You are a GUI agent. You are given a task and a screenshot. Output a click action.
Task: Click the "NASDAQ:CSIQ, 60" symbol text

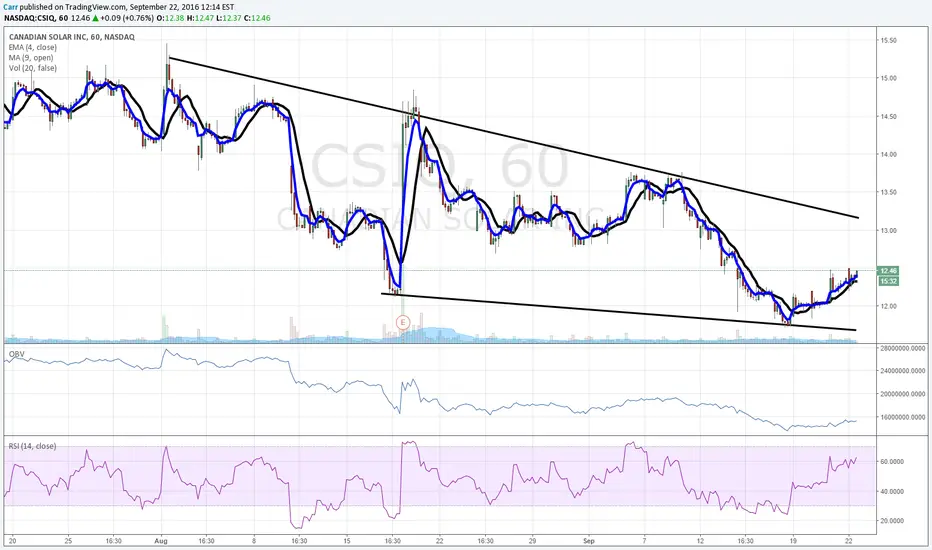[36, 18]
